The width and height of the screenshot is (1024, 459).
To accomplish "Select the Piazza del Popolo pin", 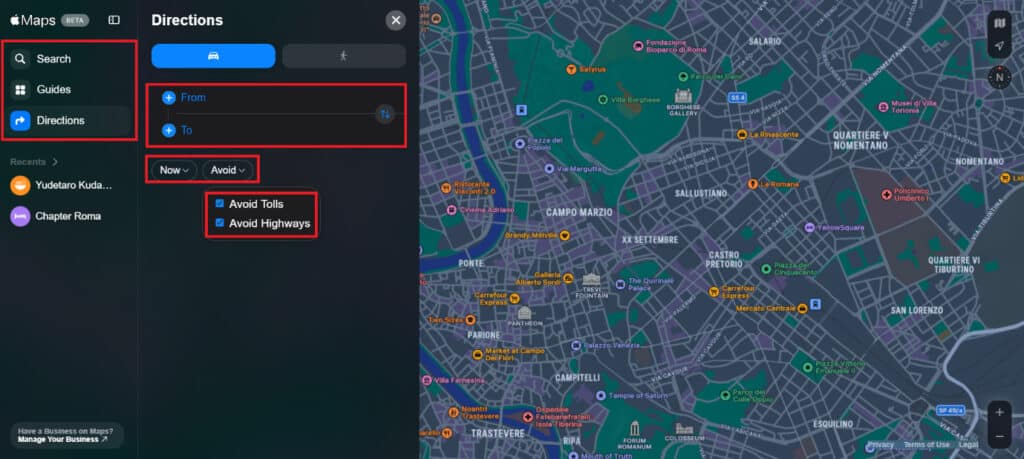I will [x=520, y=143].
